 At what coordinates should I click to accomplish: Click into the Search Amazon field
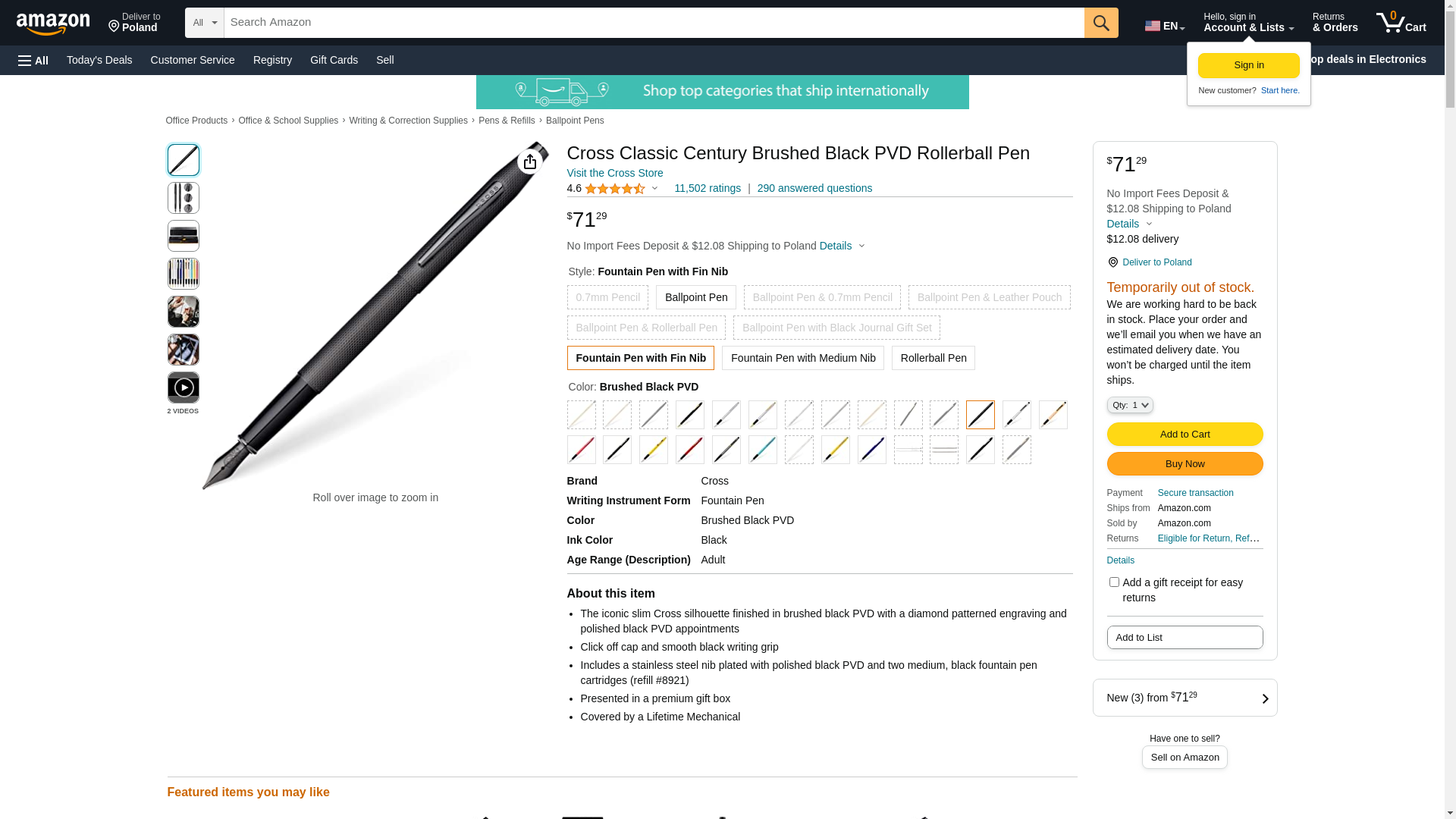(x=654, y=23)
